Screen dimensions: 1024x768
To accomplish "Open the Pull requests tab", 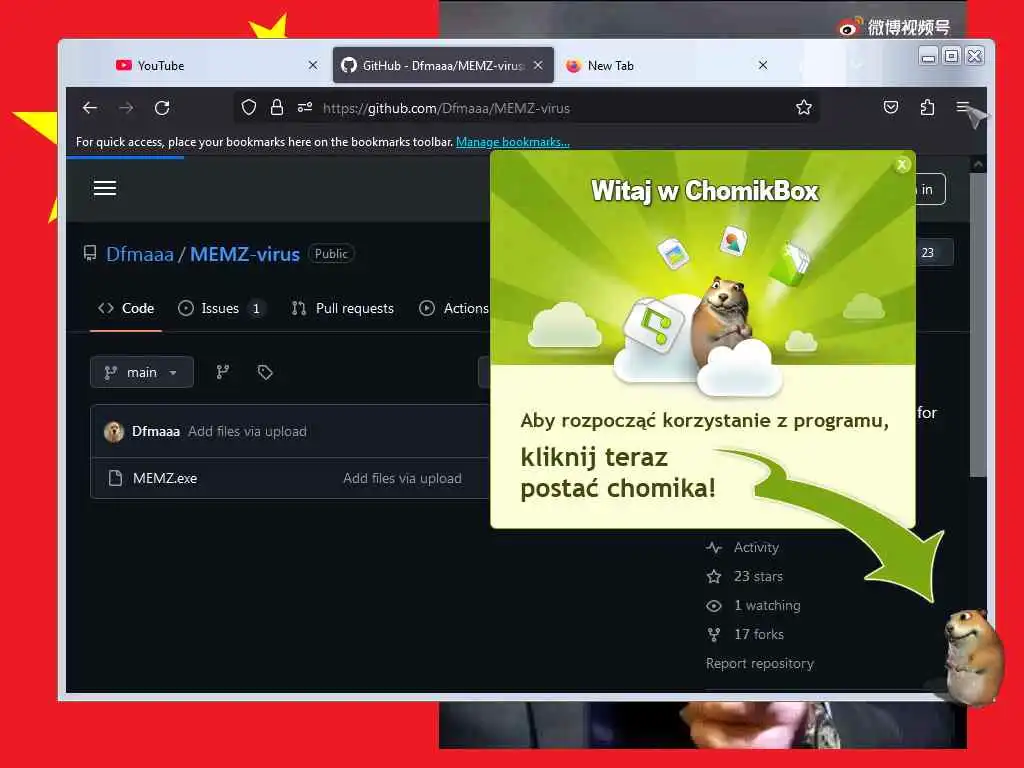I will click(343, 308).
